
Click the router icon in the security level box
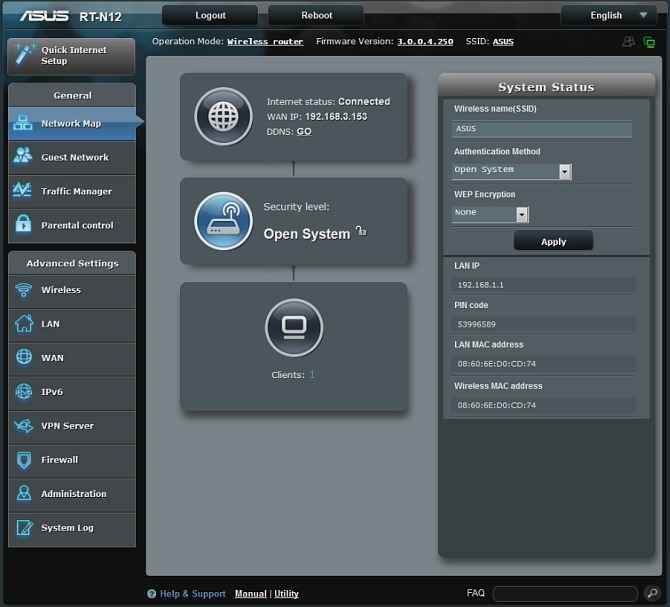click(x=223, y=221)
